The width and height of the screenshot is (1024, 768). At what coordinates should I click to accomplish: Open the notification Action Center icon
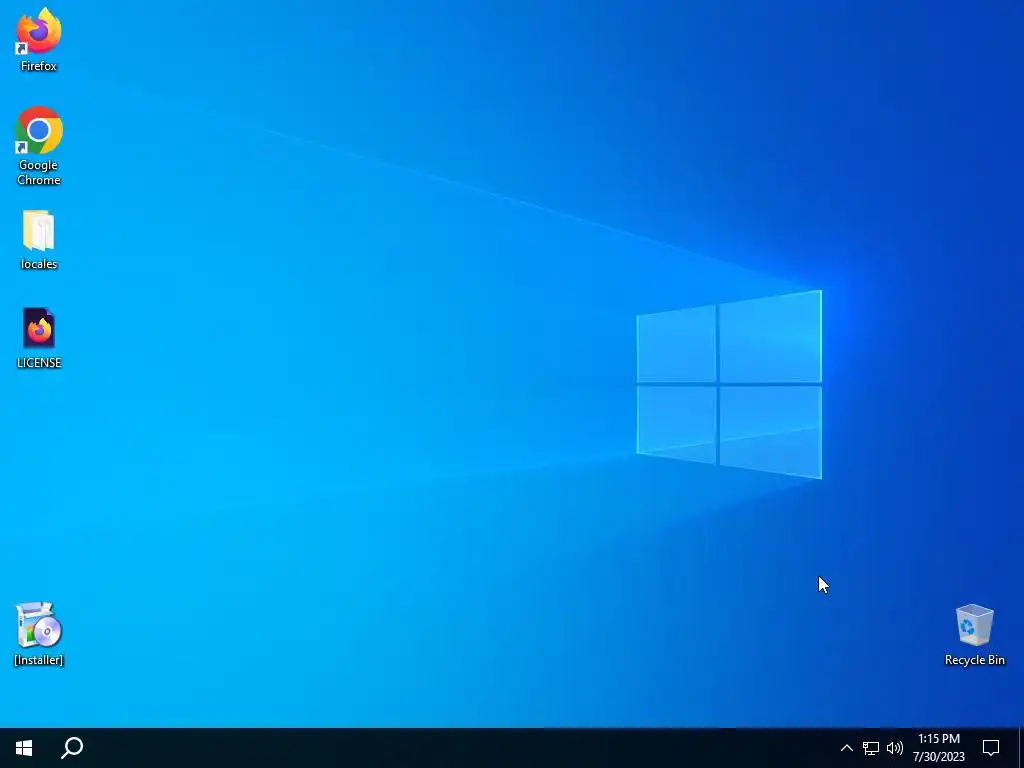[x=991, y=748]
